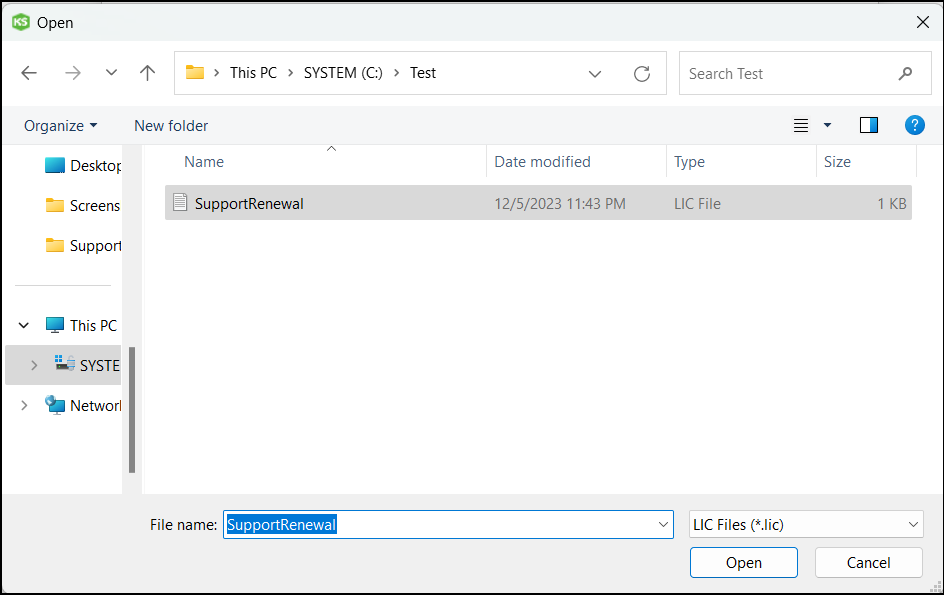Collapse the This PC tree node
This screenshot has height=595, width=944.
point(24,325)
